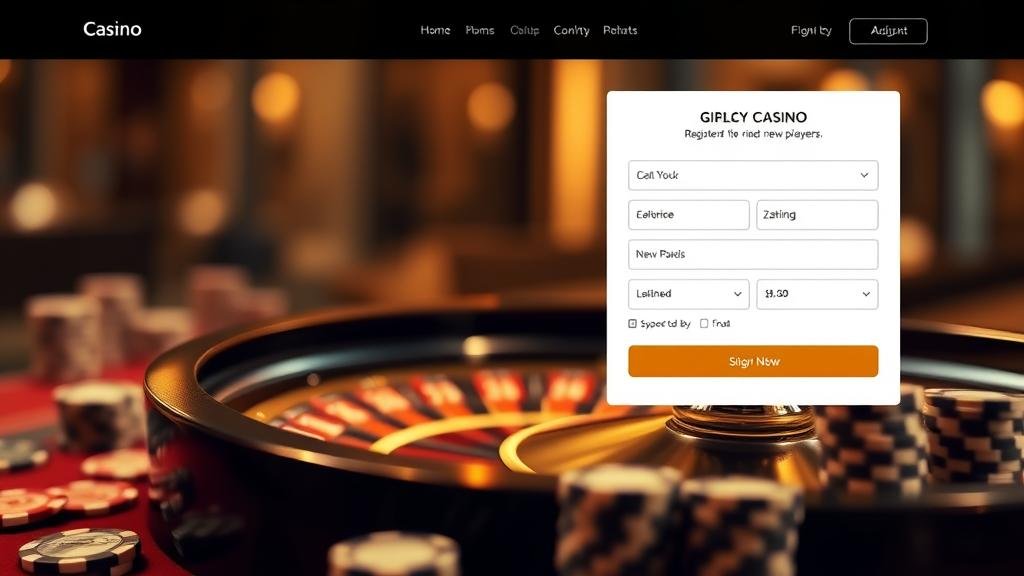The height and width of the screenshot is (576, 1024).
Task: Open the Conlry navigation link
Action: tap(571, 30)
